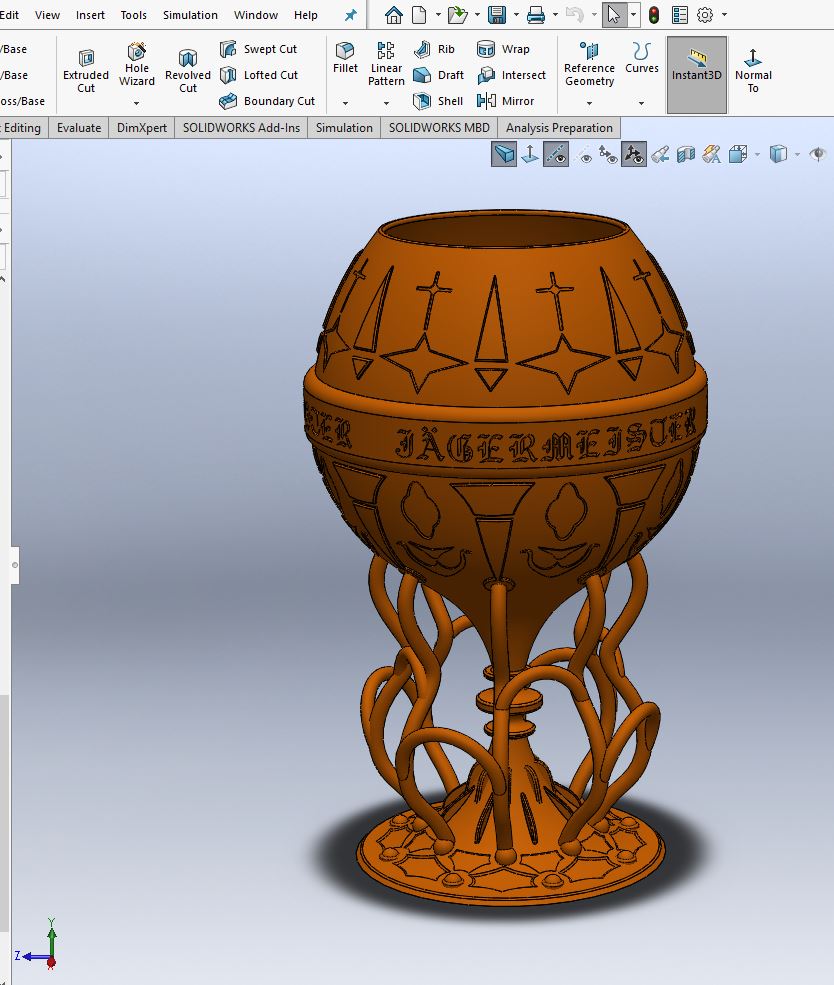The image size is (834, 985).
Task: Open Display Style cube icon
Action: tap(778, 155)
